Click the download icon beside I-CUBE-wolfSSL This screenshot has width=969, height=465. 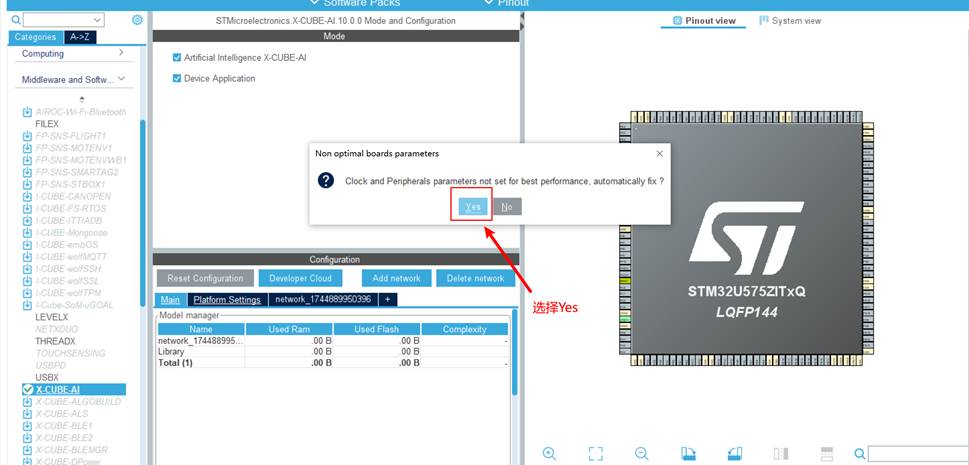pyautogui.click(x=27, y=281)
